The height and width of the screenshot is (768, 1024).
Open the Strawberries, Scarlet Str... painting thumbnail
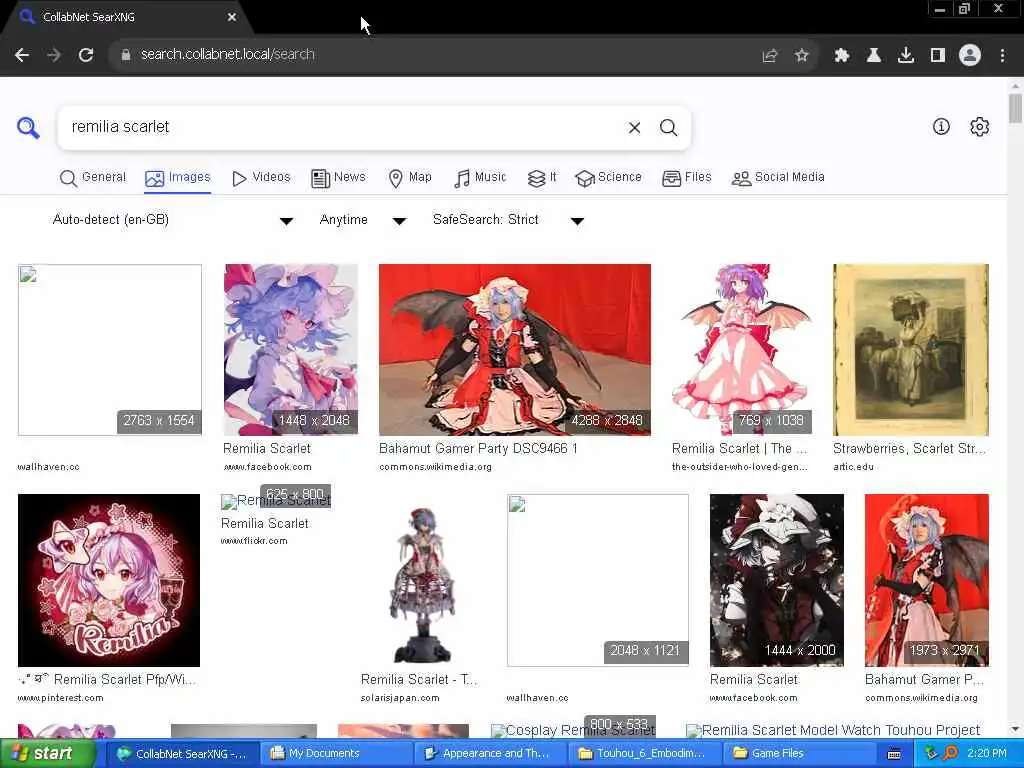pyautogui.click(x=911, y=350)
